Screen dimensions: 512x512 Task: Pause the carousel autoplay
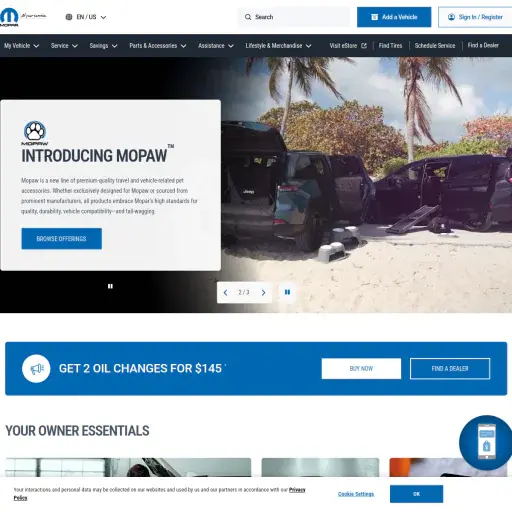pyautogui.click(x=287, y=292)
